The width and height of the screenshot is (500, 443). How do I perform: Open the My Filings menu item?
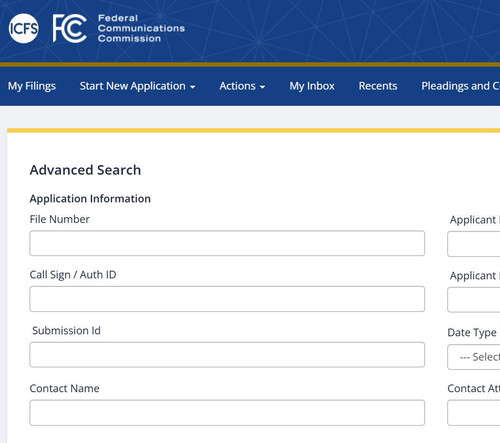pos(32,86)
